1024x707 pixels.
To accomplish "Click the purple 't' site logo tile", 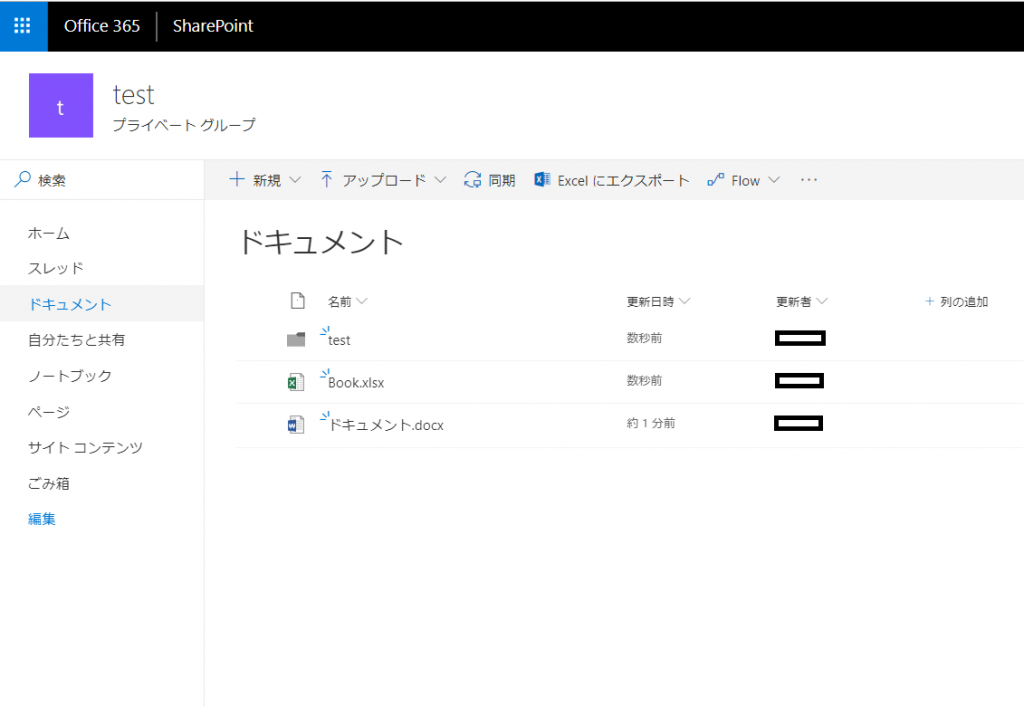I will click(x=61, y=106).
